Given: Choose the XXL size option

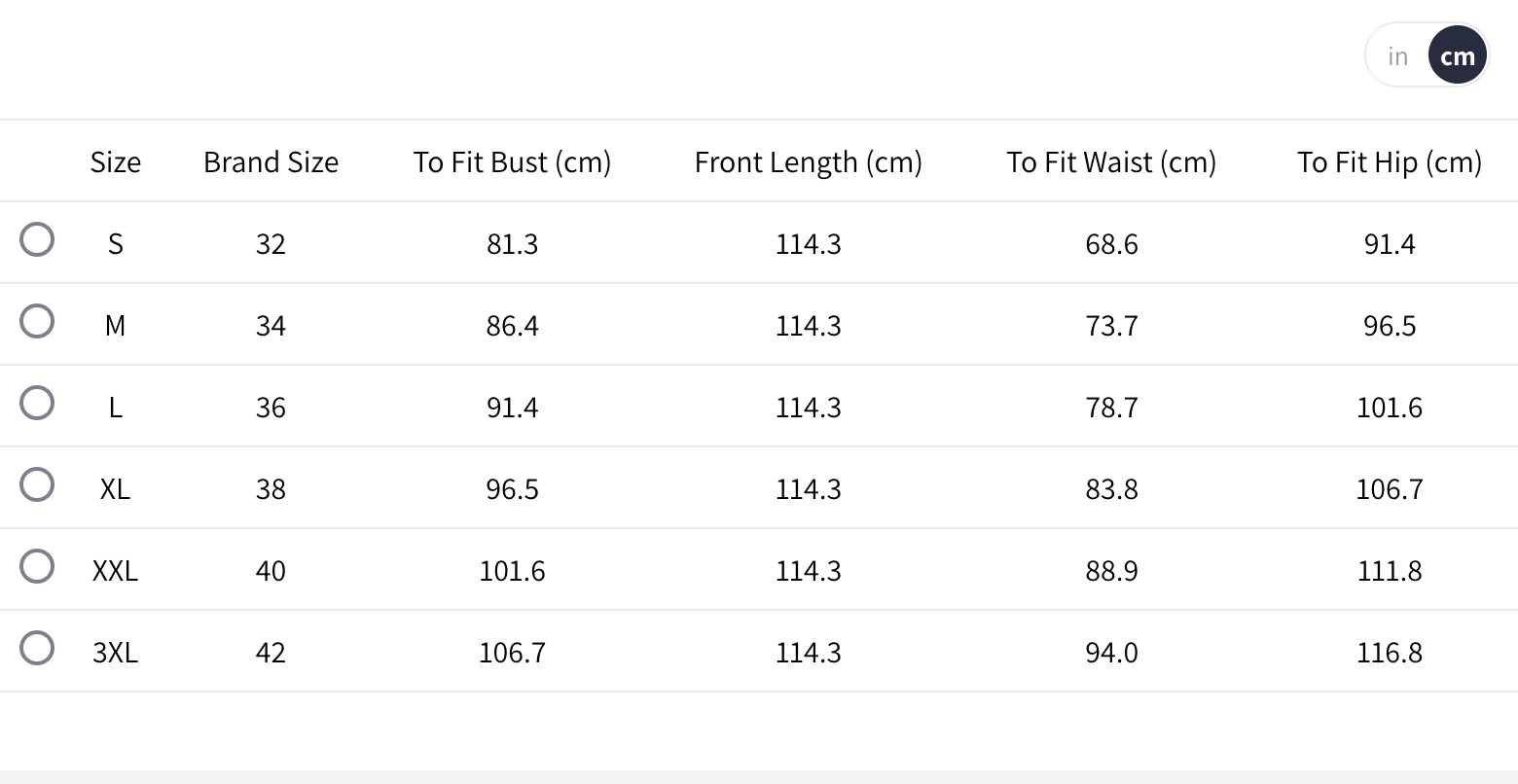Looking at the screenshot, I should tap(37, 566).
